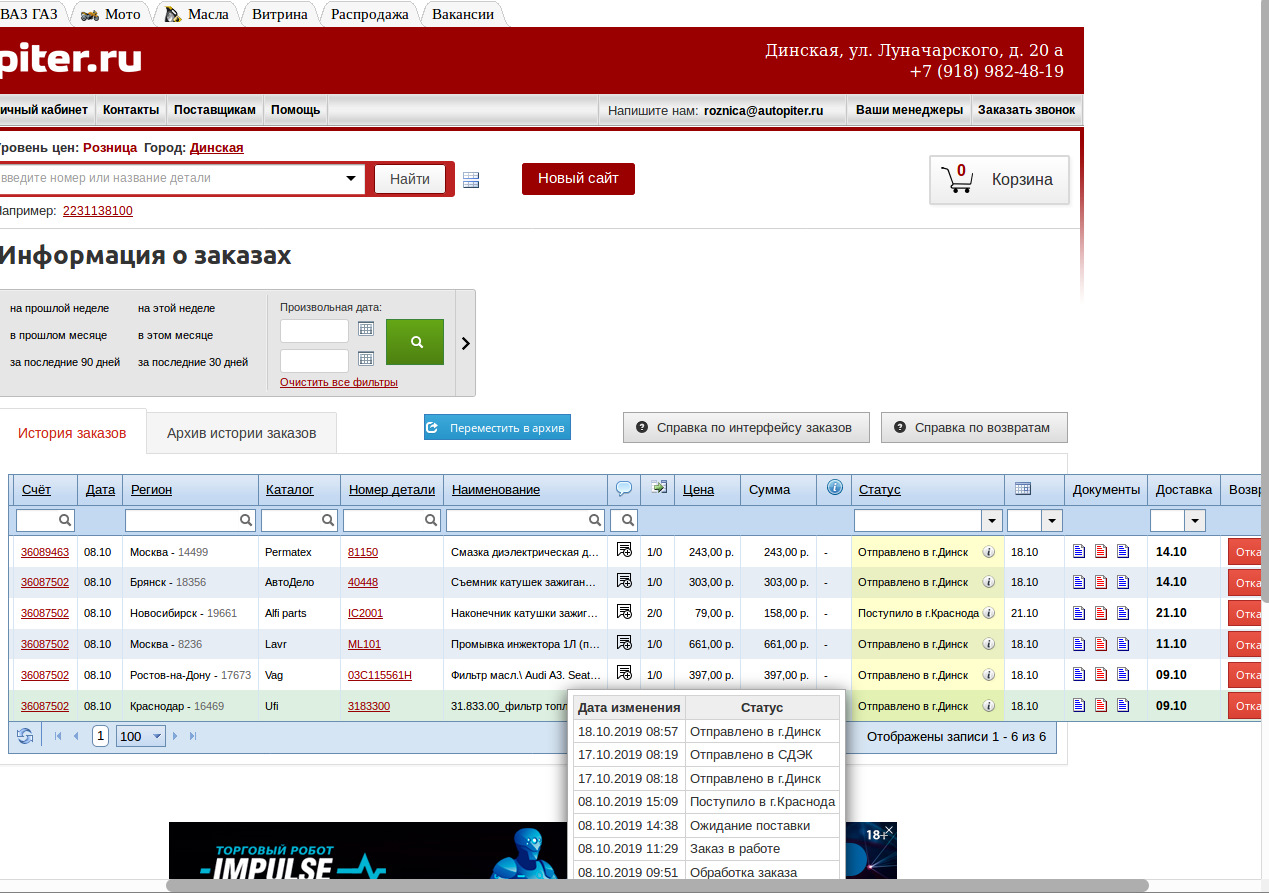Screen dimensions: 1269x893
Task: Open the red document icon in Ufi row
Action: pyautogui.click(x=1101, y=706)
